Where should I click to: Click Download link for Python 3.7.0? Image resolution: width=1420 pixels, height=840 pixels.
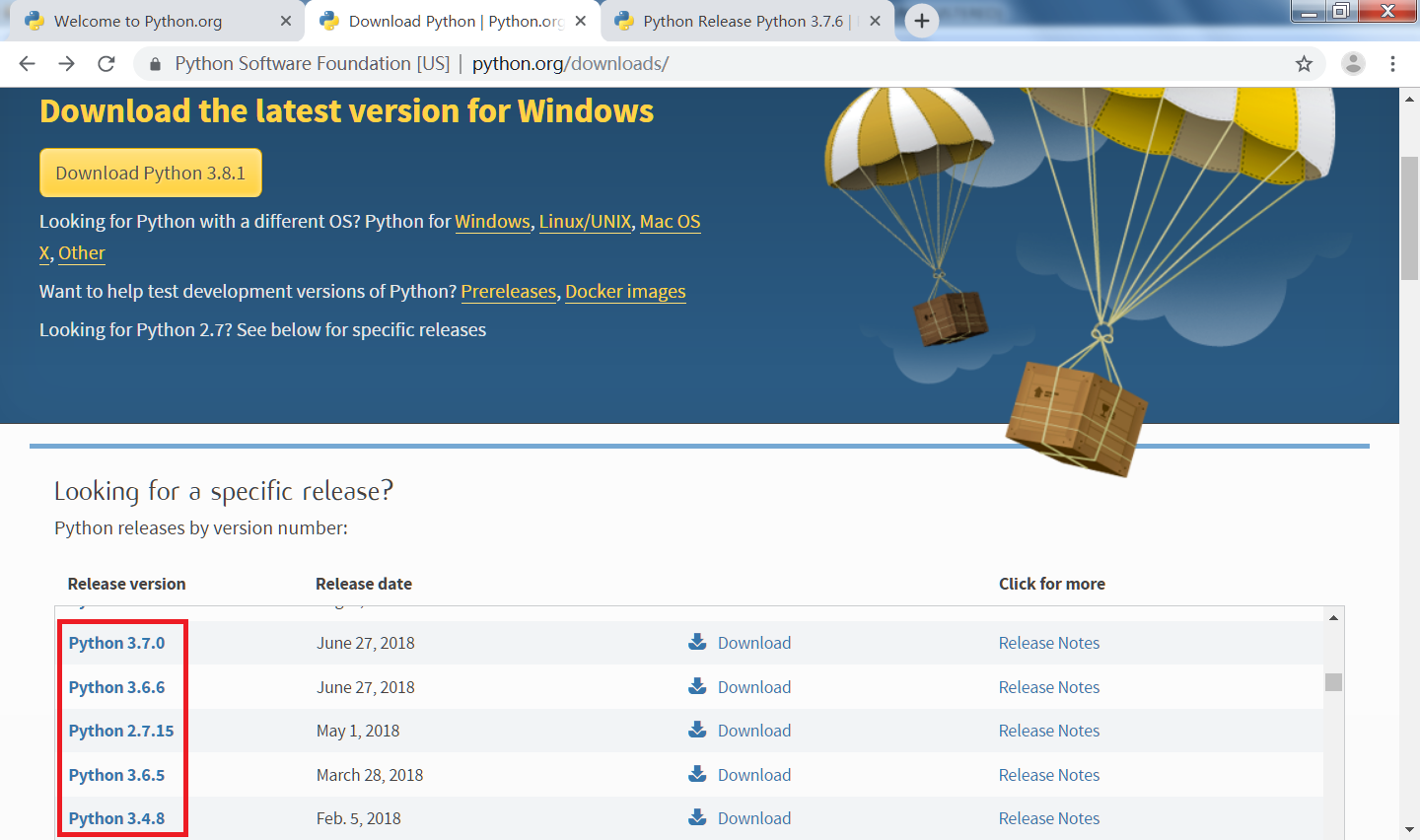pos(754,643)
